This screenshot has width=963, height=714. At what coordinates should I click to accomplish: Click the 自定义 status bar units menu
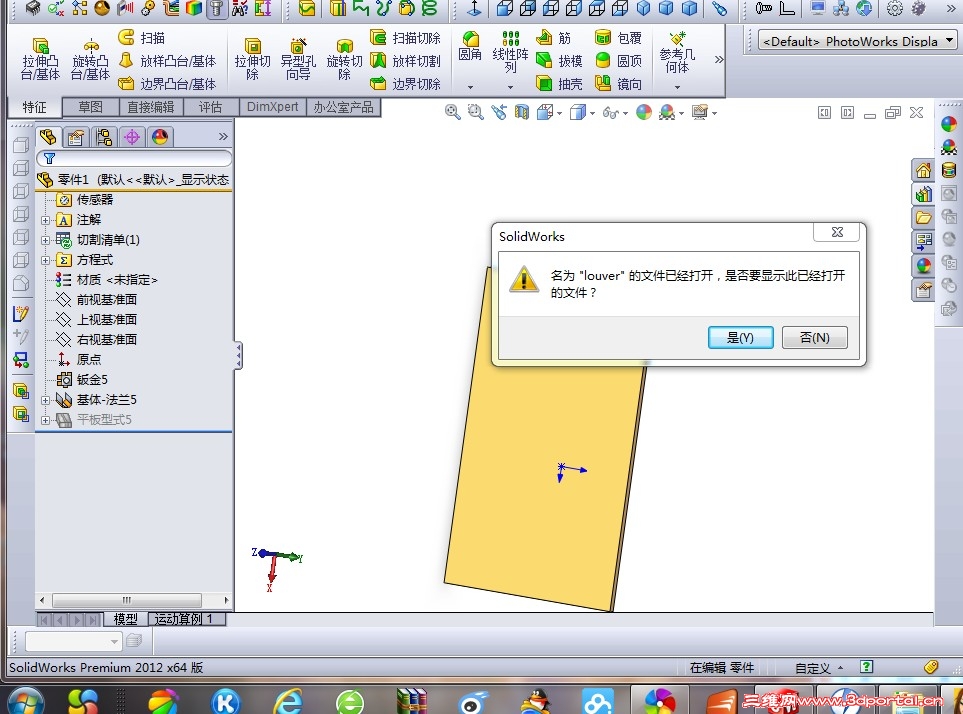click(818, 667)
